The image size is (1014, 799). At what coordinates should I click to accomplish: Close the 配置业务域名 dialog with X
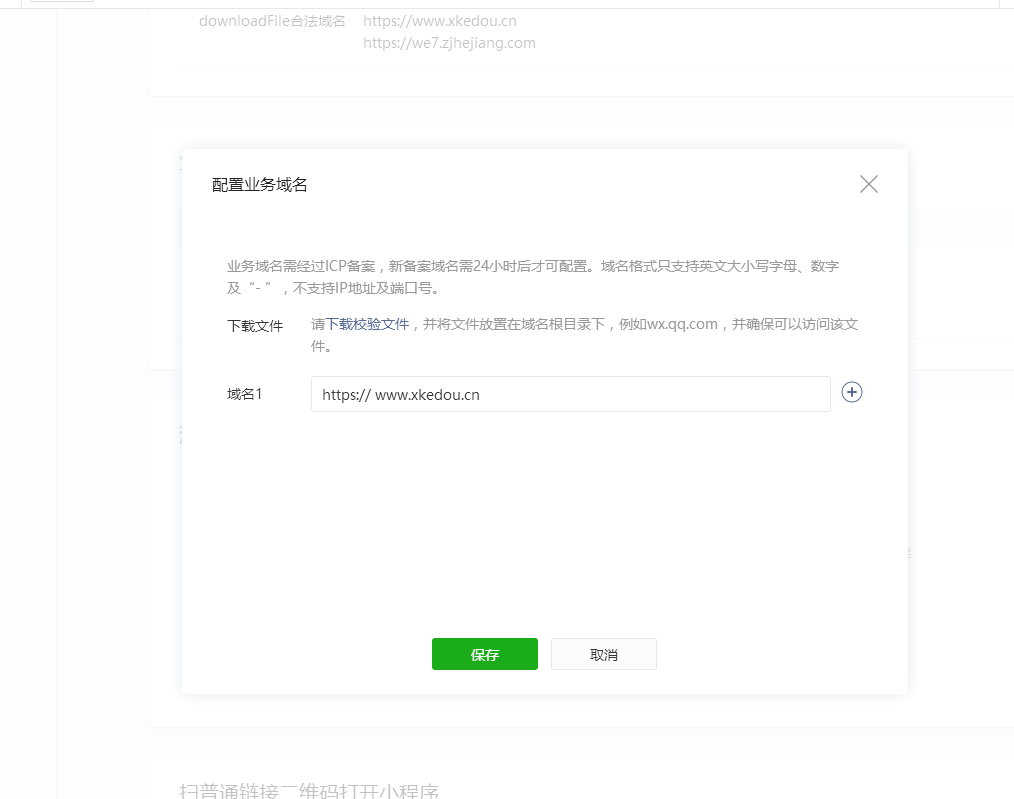click(x=868, y=184)
